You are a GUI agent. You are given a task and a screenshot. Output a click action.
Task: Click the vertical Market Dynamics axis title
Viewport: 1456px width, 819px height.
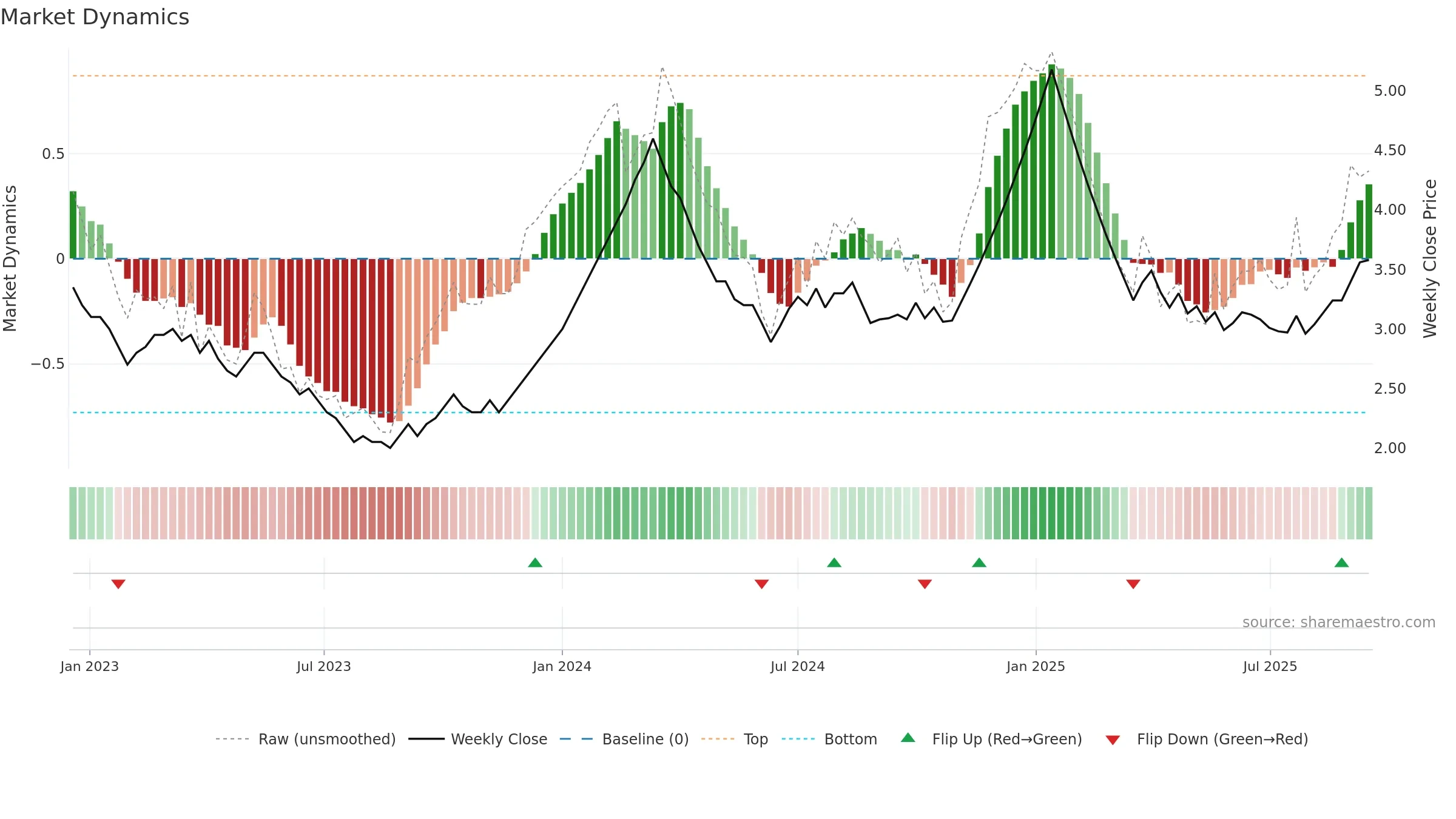pos(10,258)
